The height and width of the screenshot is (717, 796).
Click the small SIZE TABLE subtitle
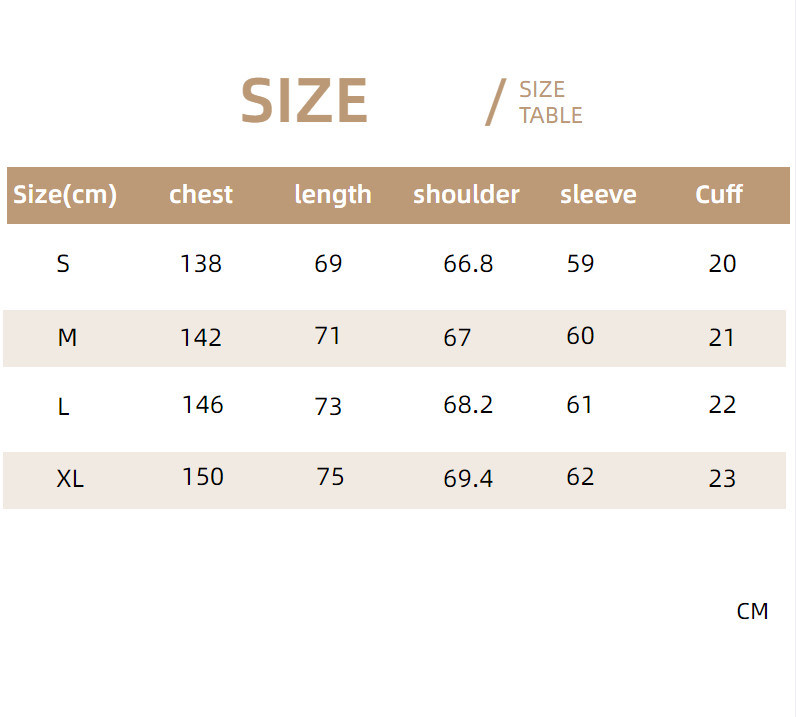pos(550,103)
